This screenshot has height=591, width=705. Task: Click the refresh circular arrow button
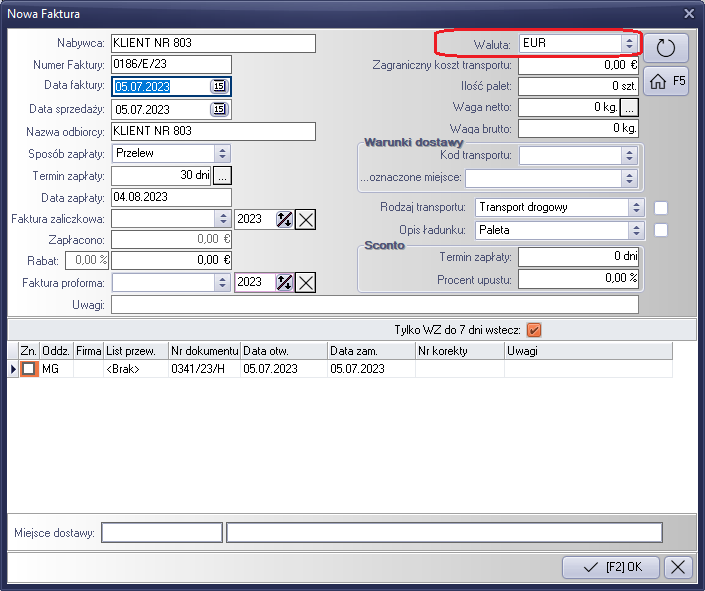[666, 47]
